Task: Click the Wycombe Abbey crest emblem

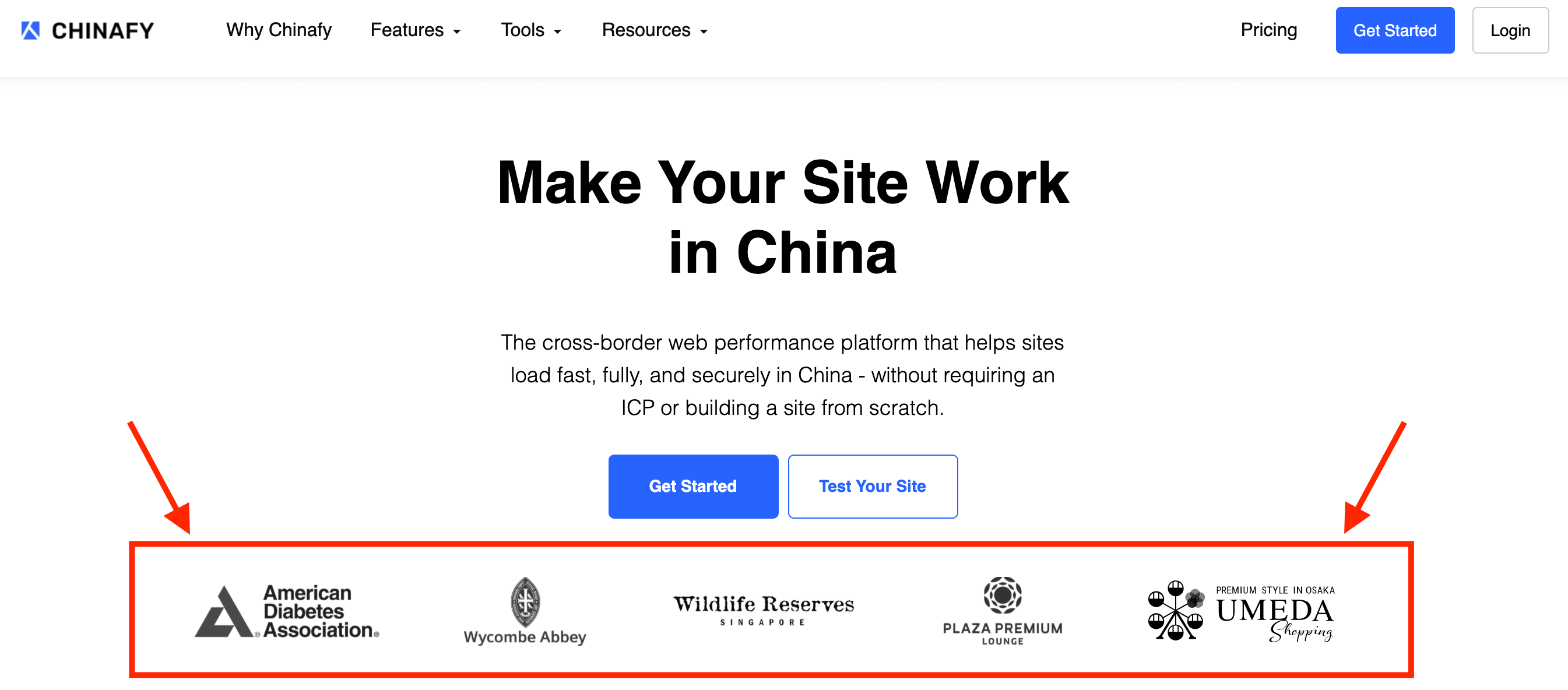Action: [x=525, y=602]
